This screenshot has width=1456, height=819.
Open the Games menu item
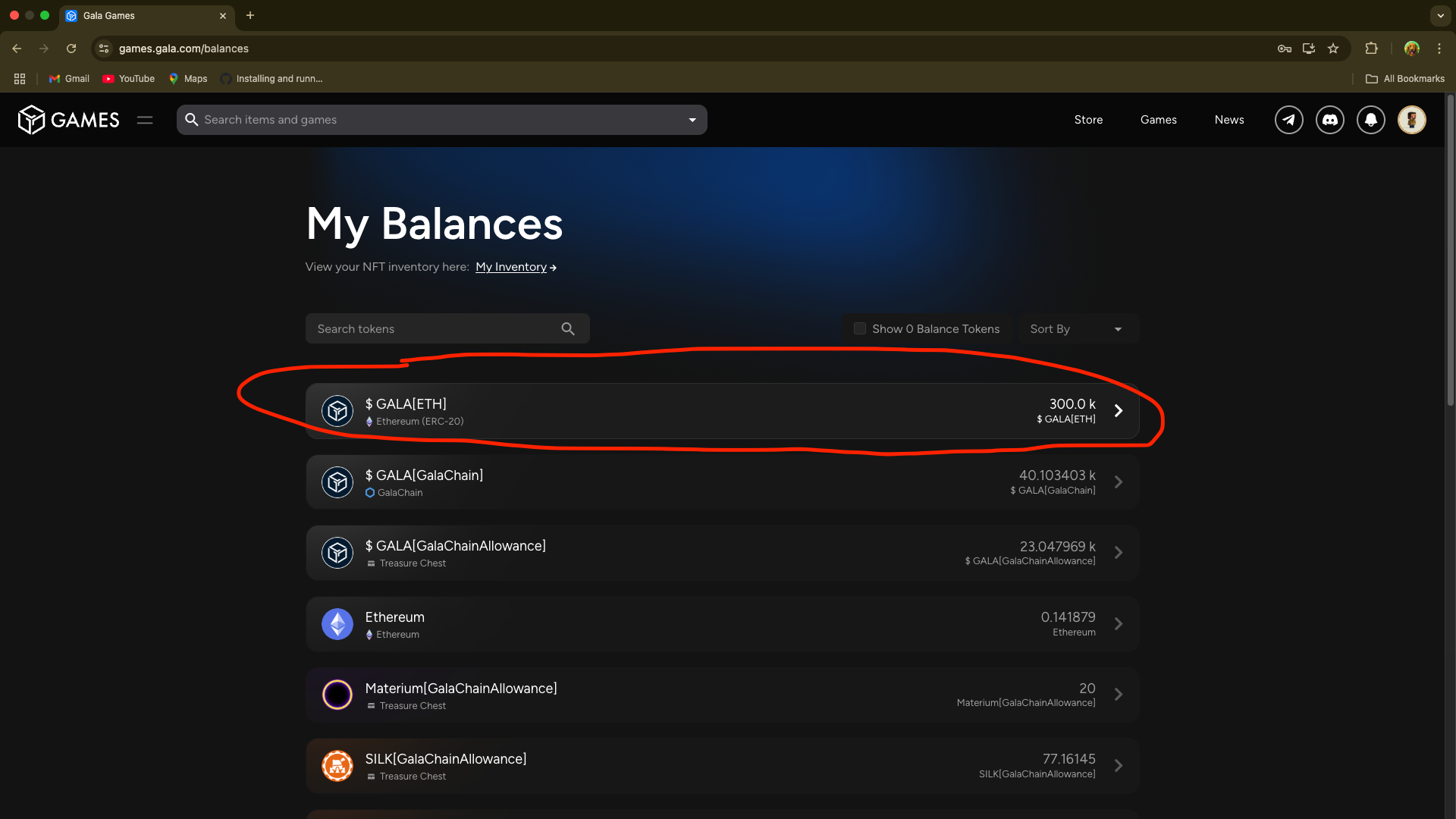tap(1159, 120)
